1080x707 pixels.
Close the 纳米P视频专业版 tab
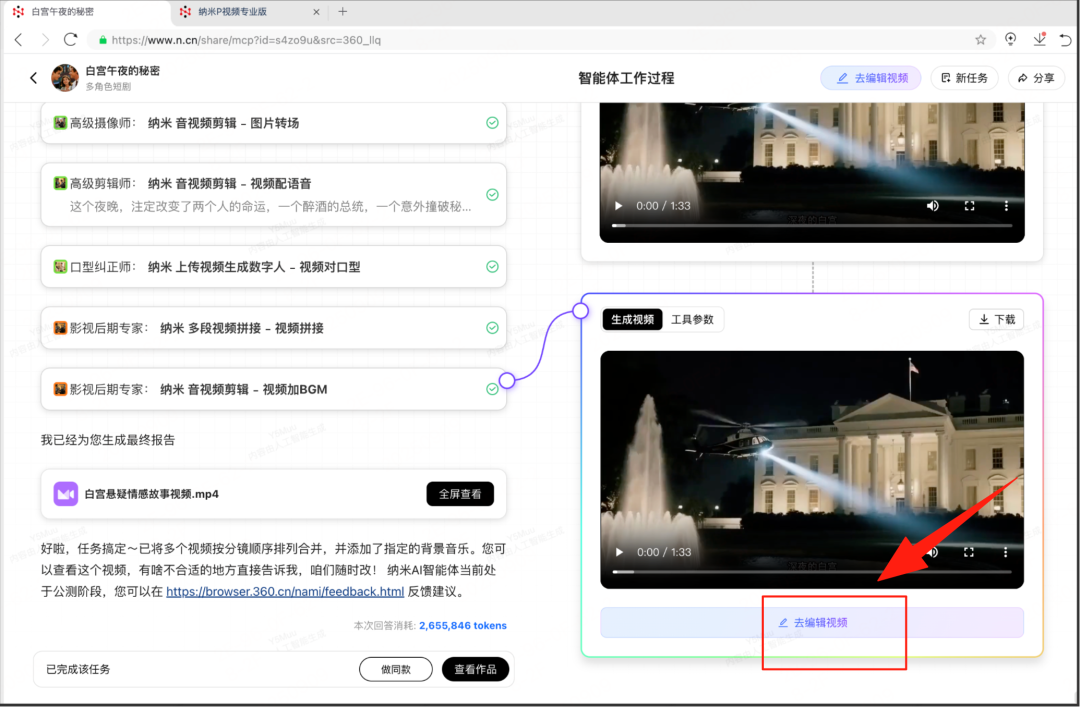point(316,12)
